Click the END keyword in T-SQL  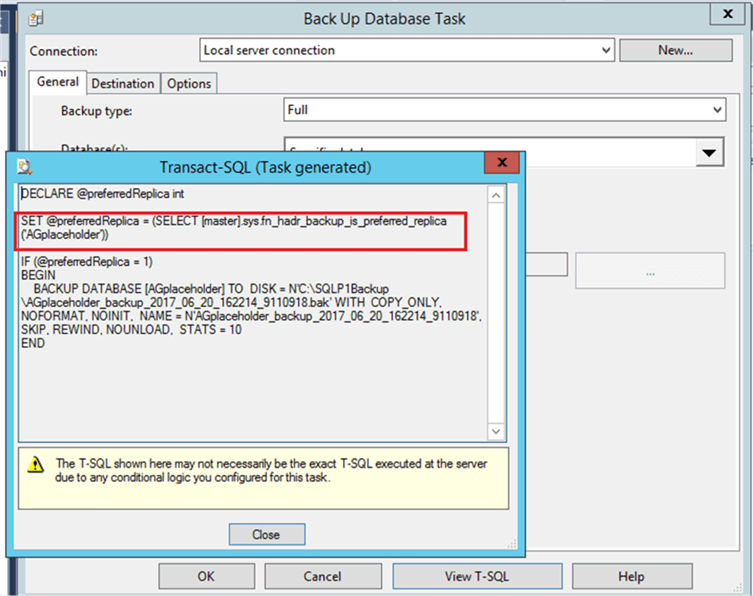(33, 343)
